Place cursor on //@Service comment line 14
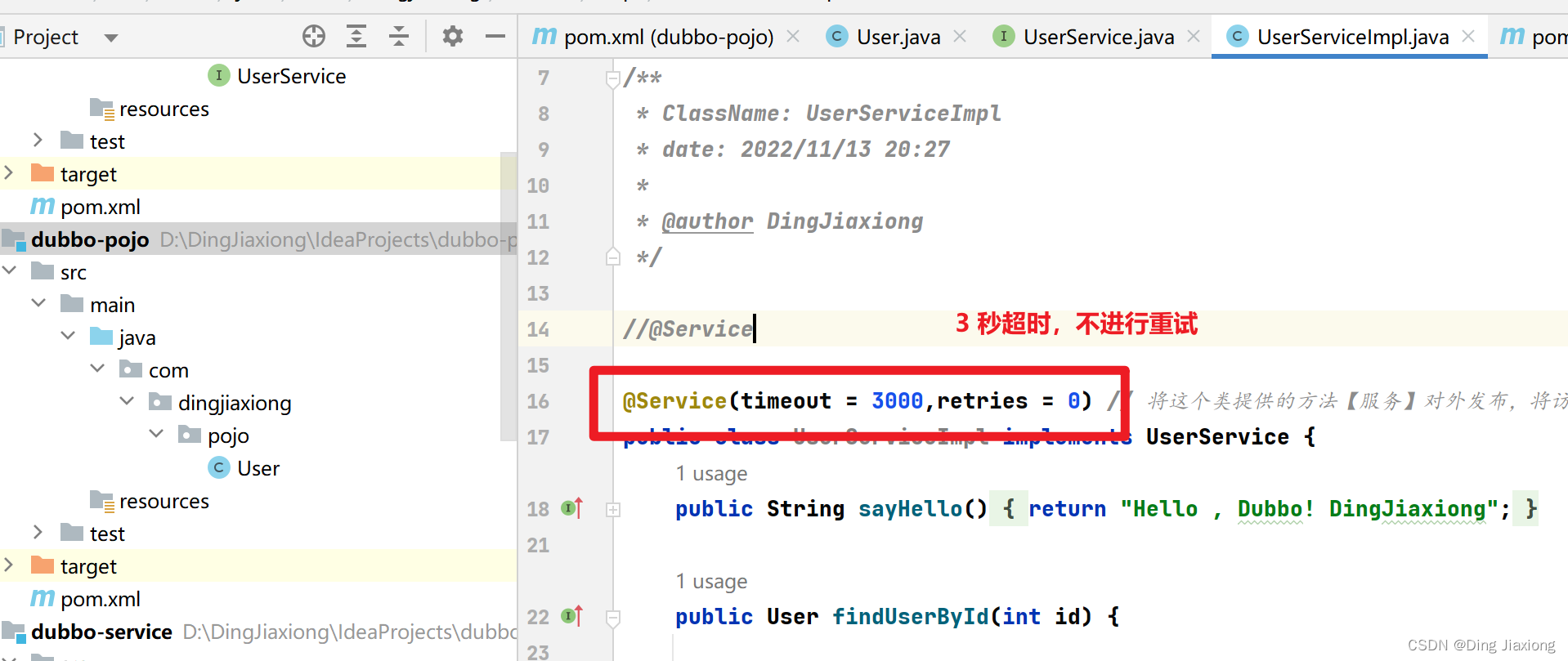Viewport: 1568px width, 661px height. 688,329
